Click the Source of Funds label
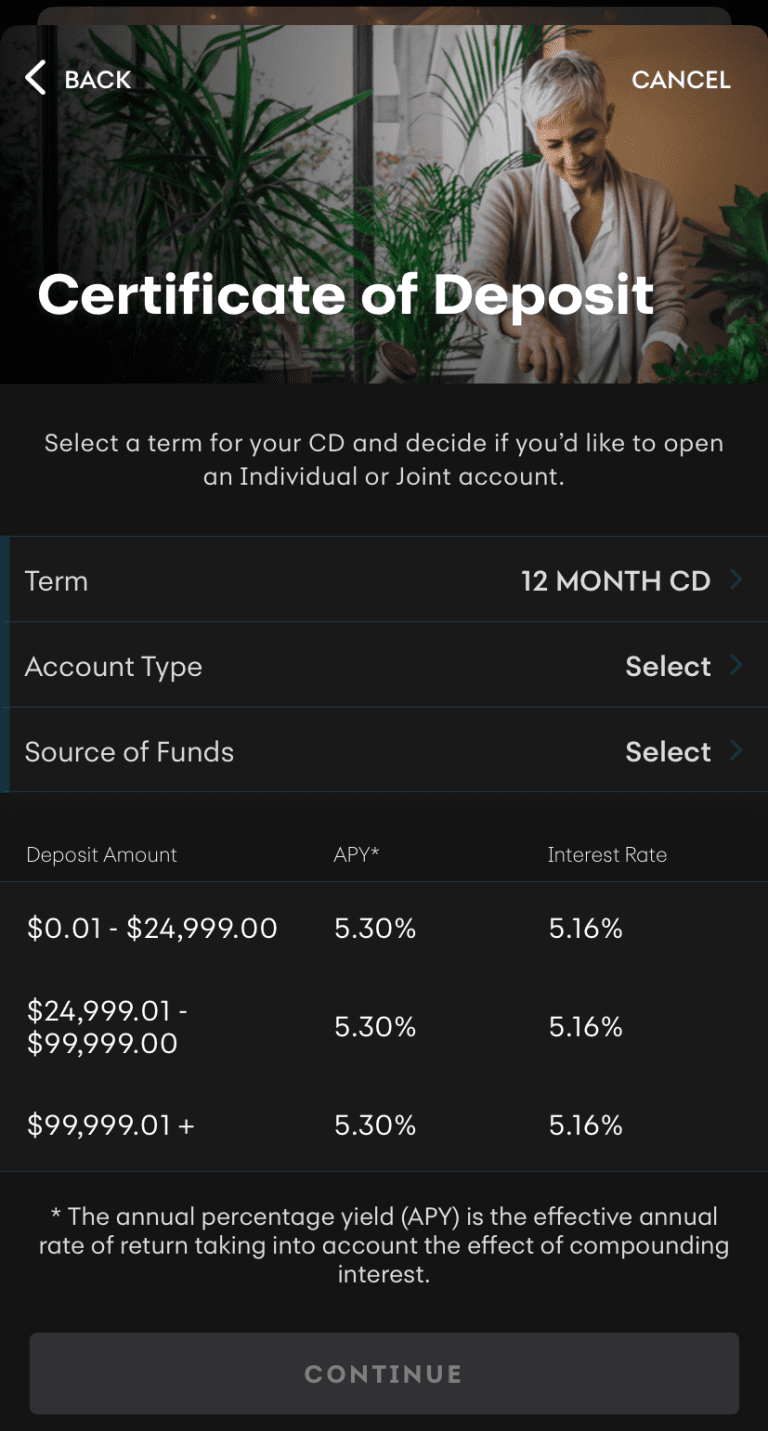Viewport: 768px width, 1431px height. (x=129, y=751)
